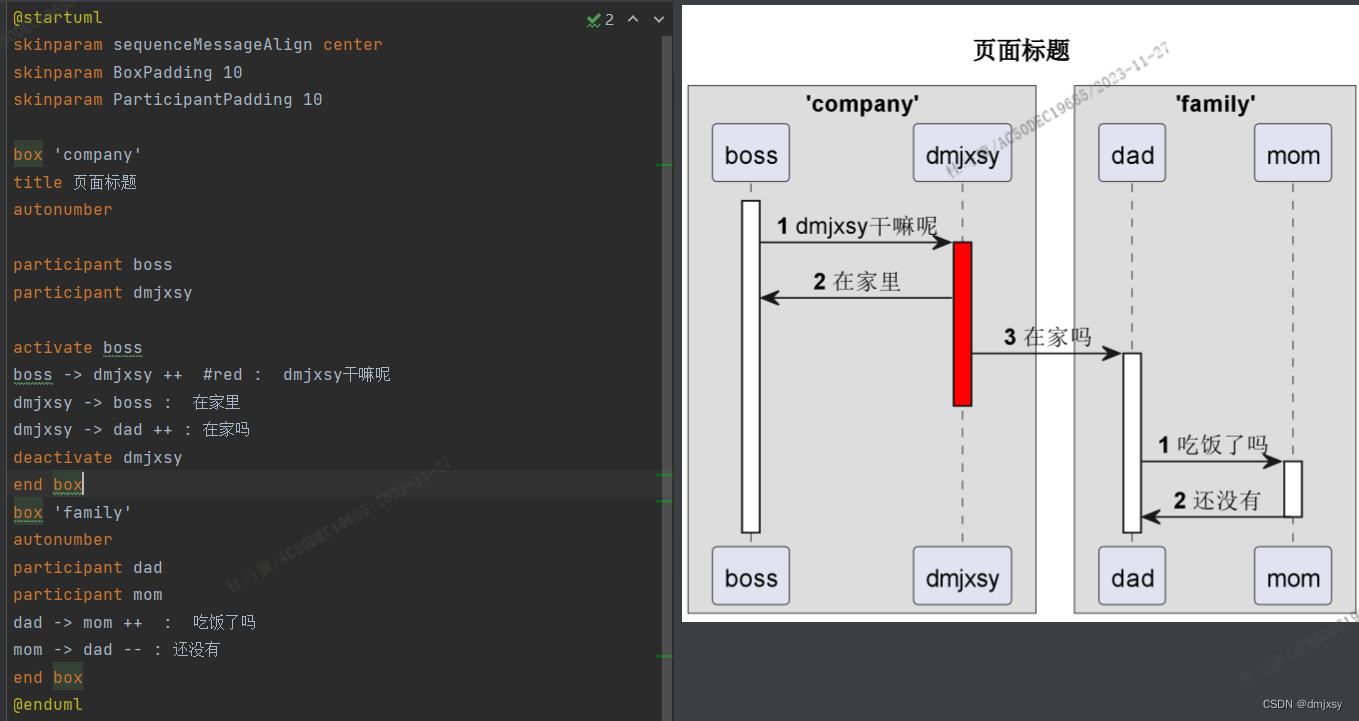Click the 'title 页面标题' code line
Viewport: 1359px width, 721px height.
(x=75, y=182)
